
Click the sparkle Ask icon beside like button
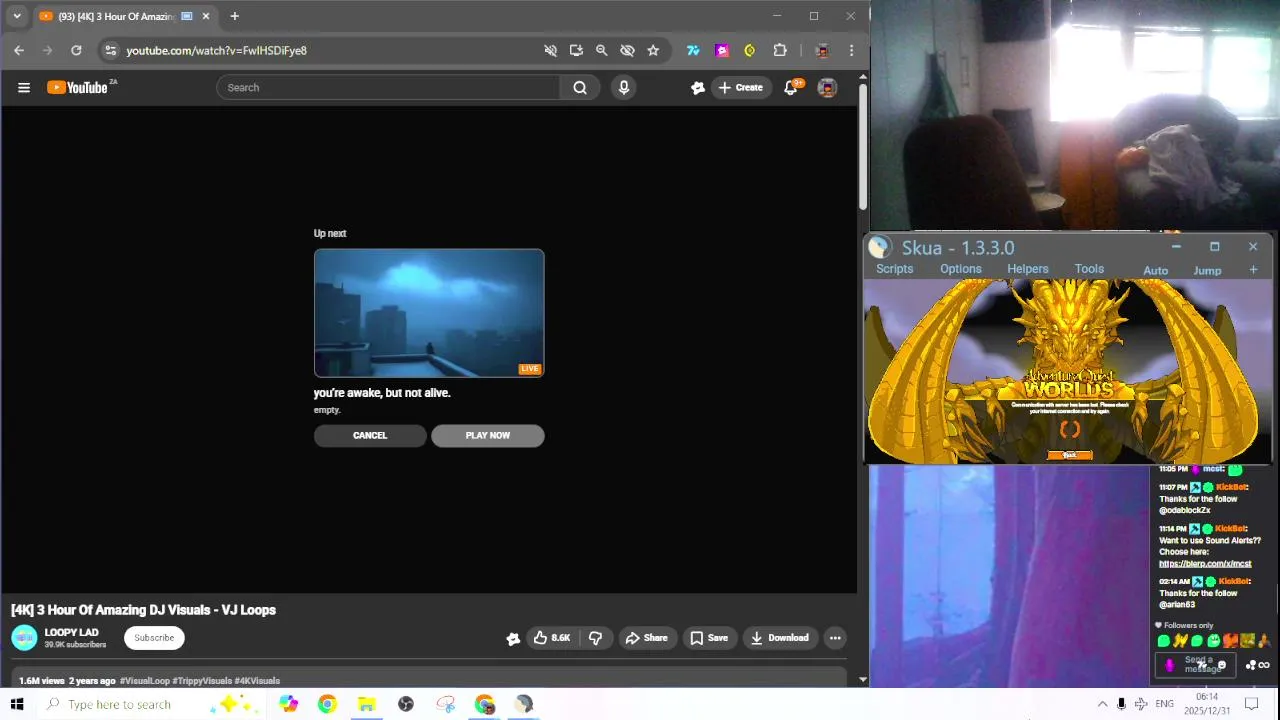(513, 638)
